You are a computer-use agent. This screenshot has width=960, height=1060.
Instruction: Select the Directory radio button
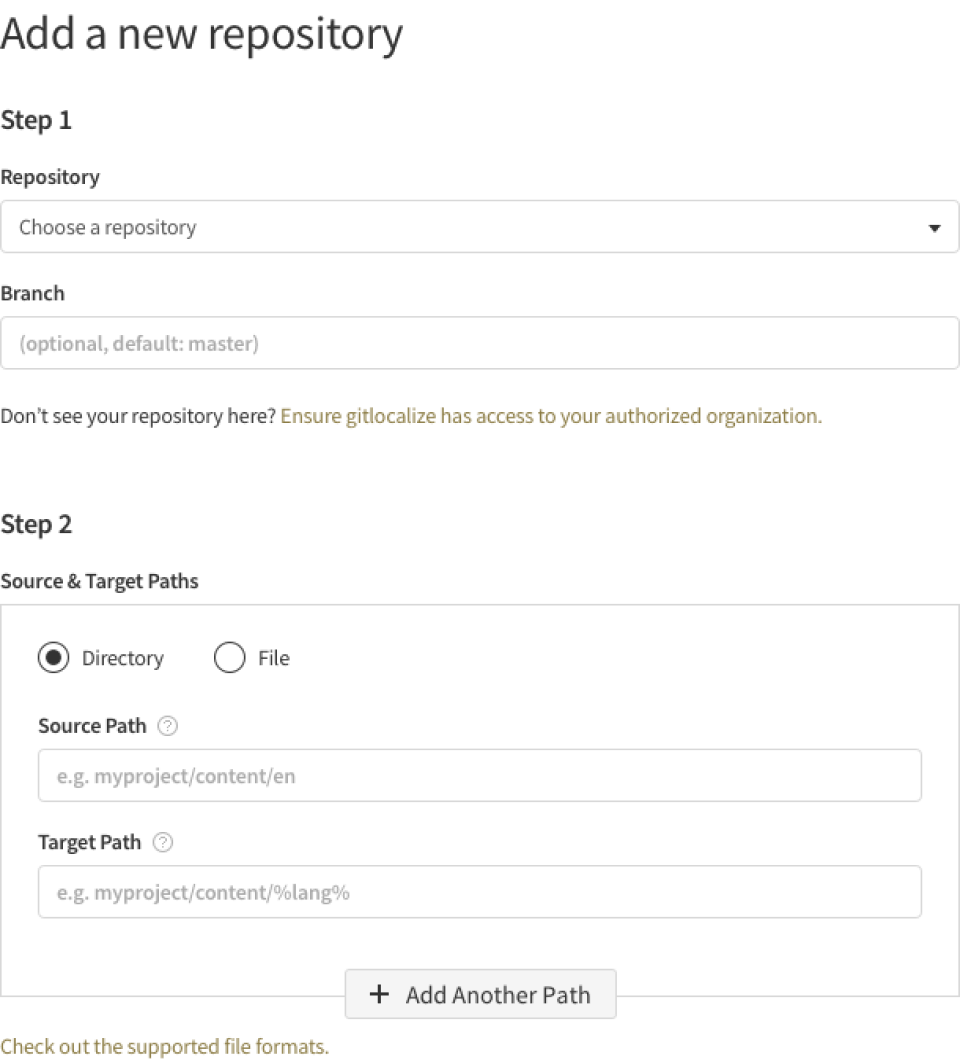click(x=53, y=658)
